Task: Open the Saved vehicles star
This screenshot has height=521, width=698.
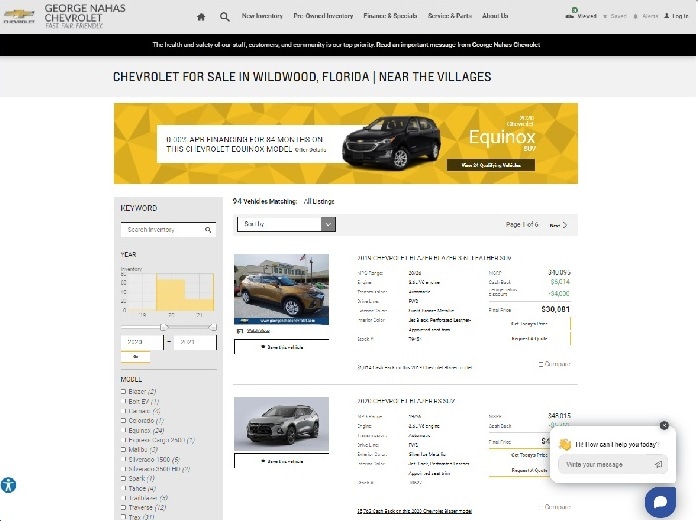Action: [605, 16]
